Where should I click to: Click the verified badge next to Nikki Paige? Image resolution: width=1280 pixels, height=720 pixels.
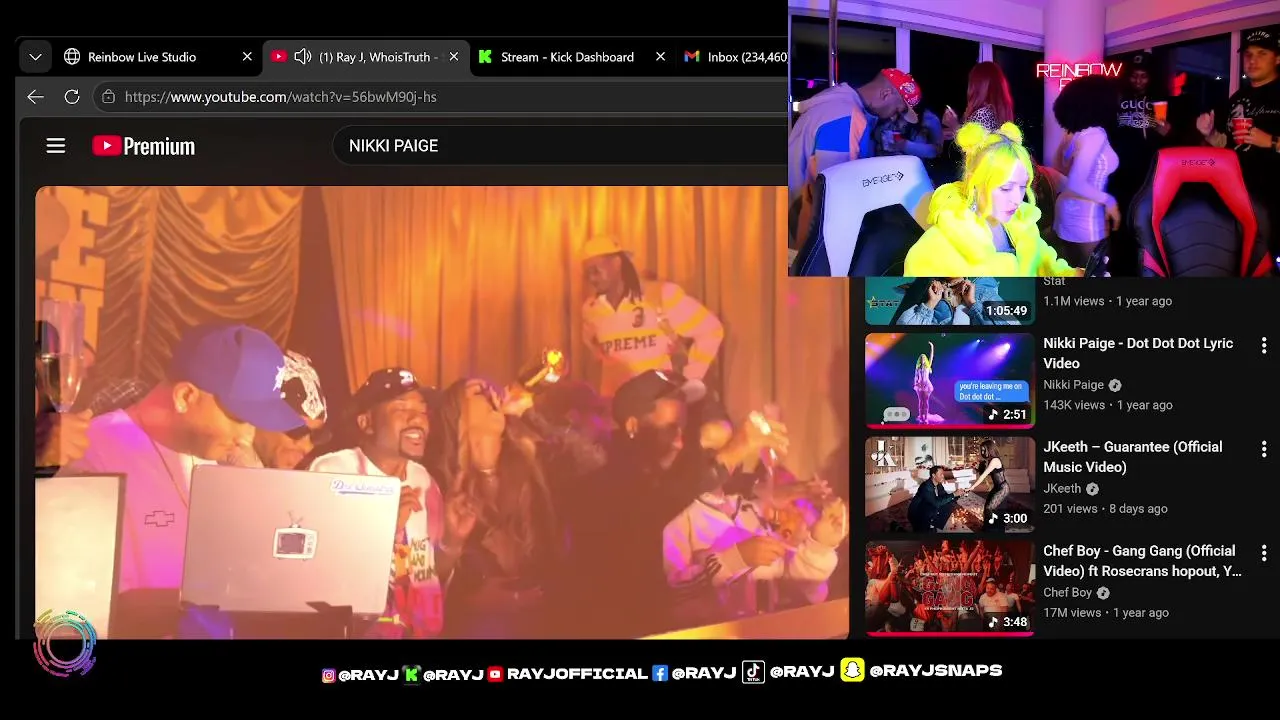(1115, 385)
